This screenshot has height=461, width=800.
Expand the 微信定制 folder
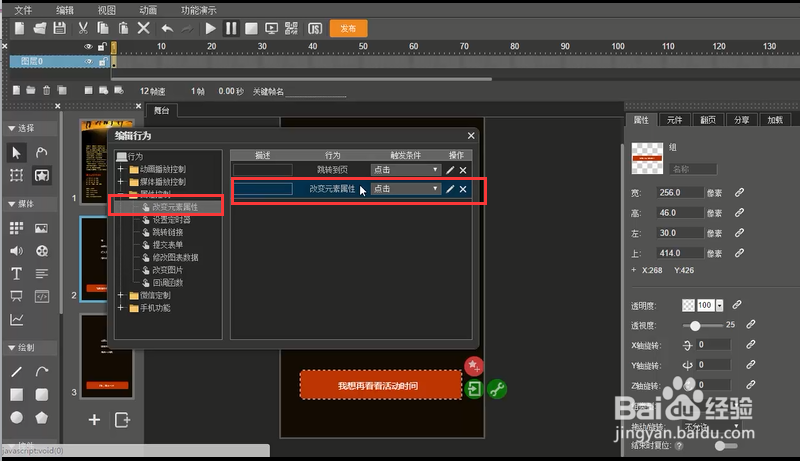click(121, 295)
